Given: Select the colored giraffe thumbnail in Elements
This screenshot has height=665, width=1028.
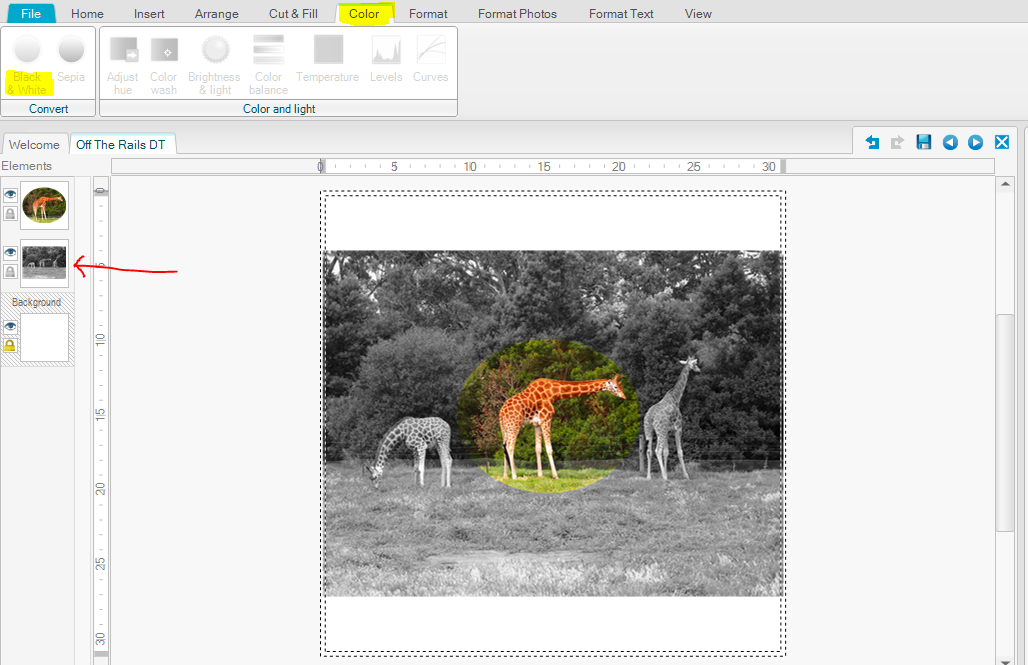Looking at the screenshot, I should click(x=44, y=205).
